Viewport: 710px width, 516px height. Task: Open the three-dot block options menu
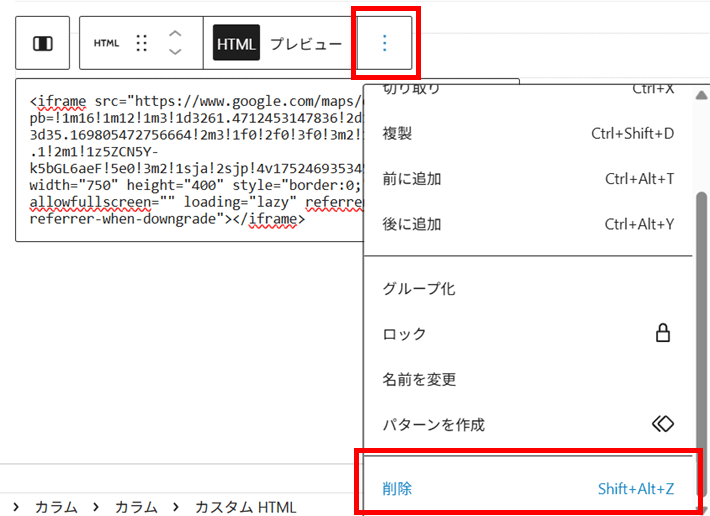click(385, 44)
